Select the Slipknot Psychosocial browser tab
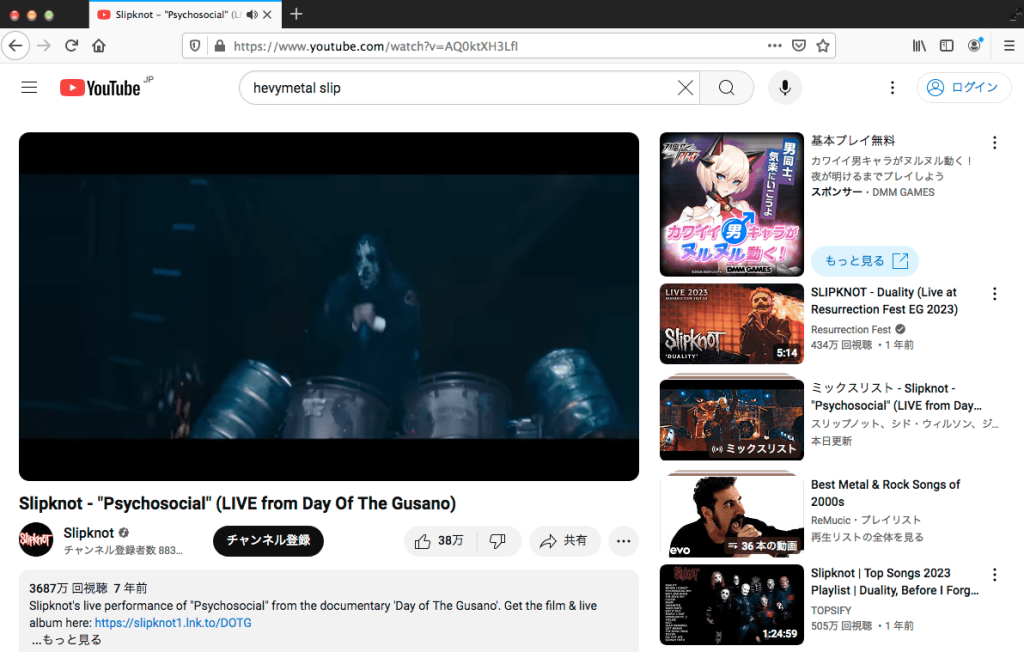The image size is (1024, 652). point(185,14)
